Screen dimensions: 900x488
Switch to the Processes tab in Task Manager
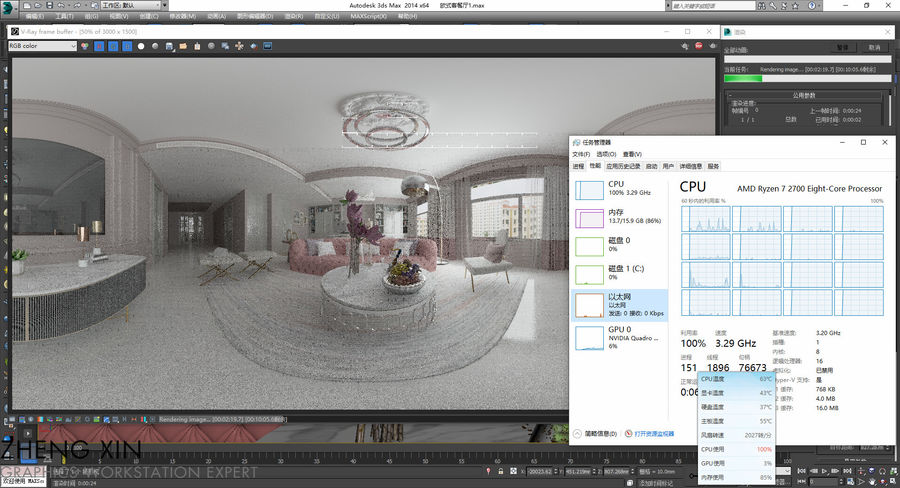[578, 166]
